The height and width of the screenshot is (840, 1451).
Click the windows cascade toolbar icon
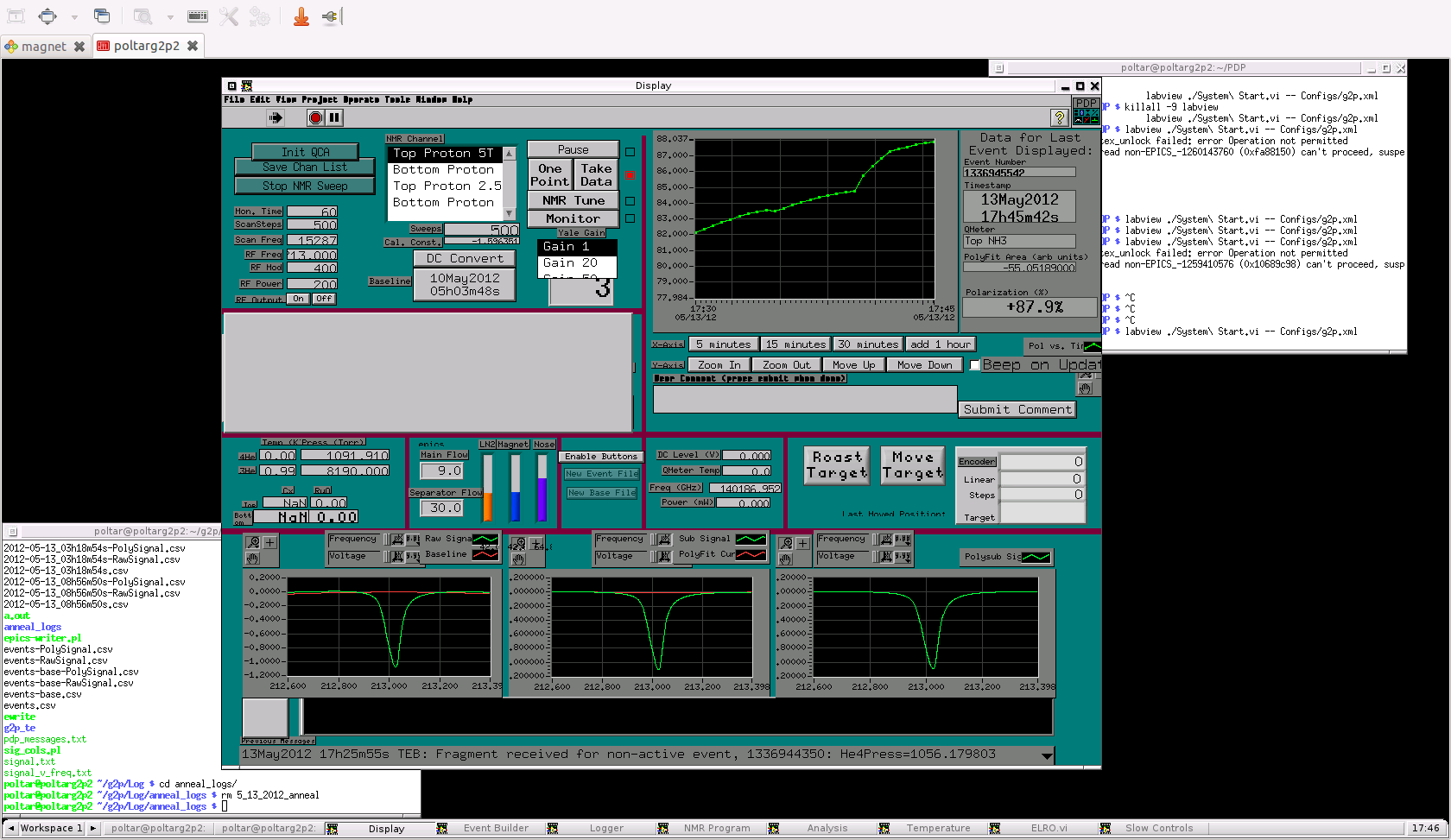pos(102,16)
